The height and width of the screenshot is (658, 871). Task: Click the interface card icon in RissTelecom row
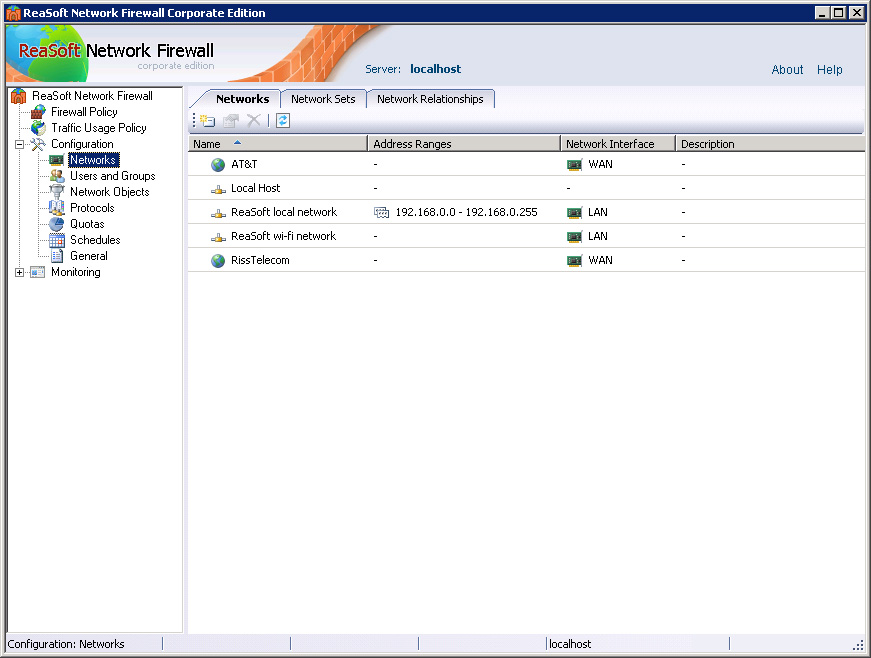click(574, 260)
